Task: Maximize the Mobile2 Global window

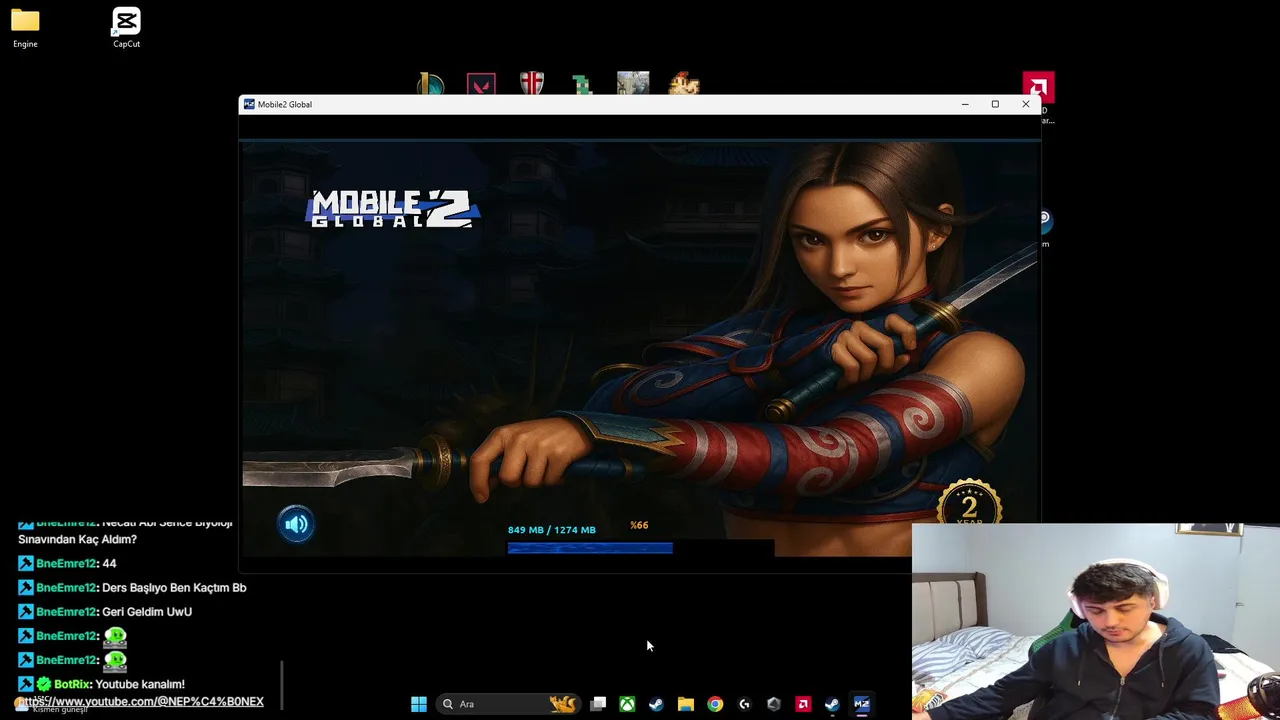Action: (995, 104)
